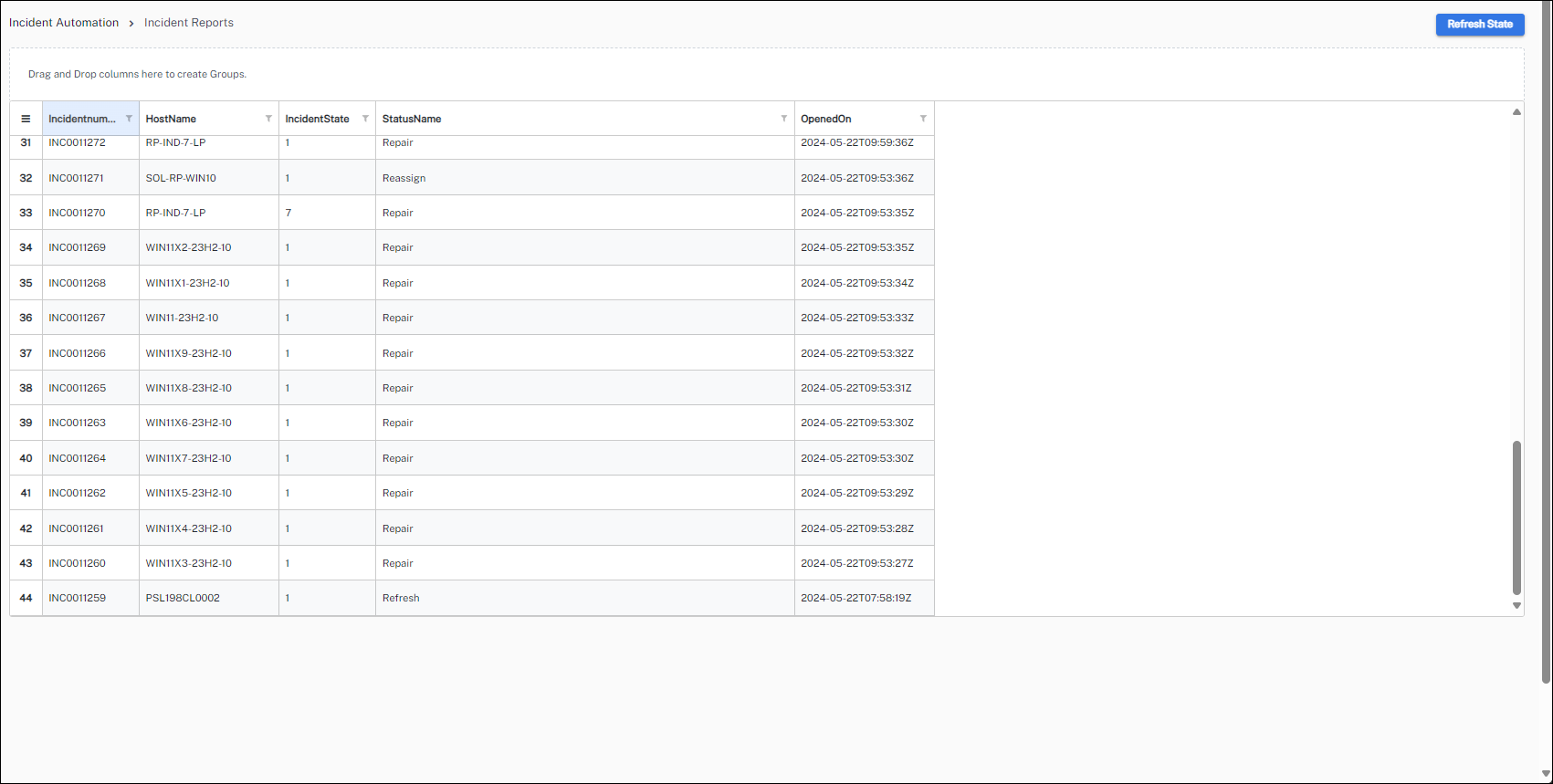This screenshot has height=784, width=1553.
Task: Sort by the HostName column header
Action: 171,119
